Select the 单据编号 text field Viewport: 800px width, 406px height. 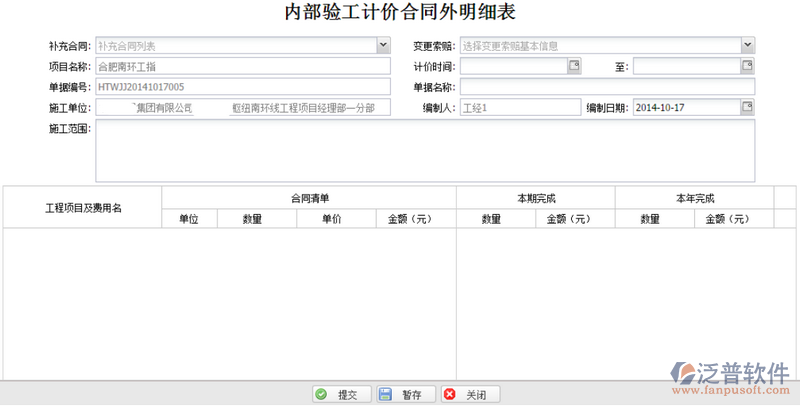pos(241,87)
